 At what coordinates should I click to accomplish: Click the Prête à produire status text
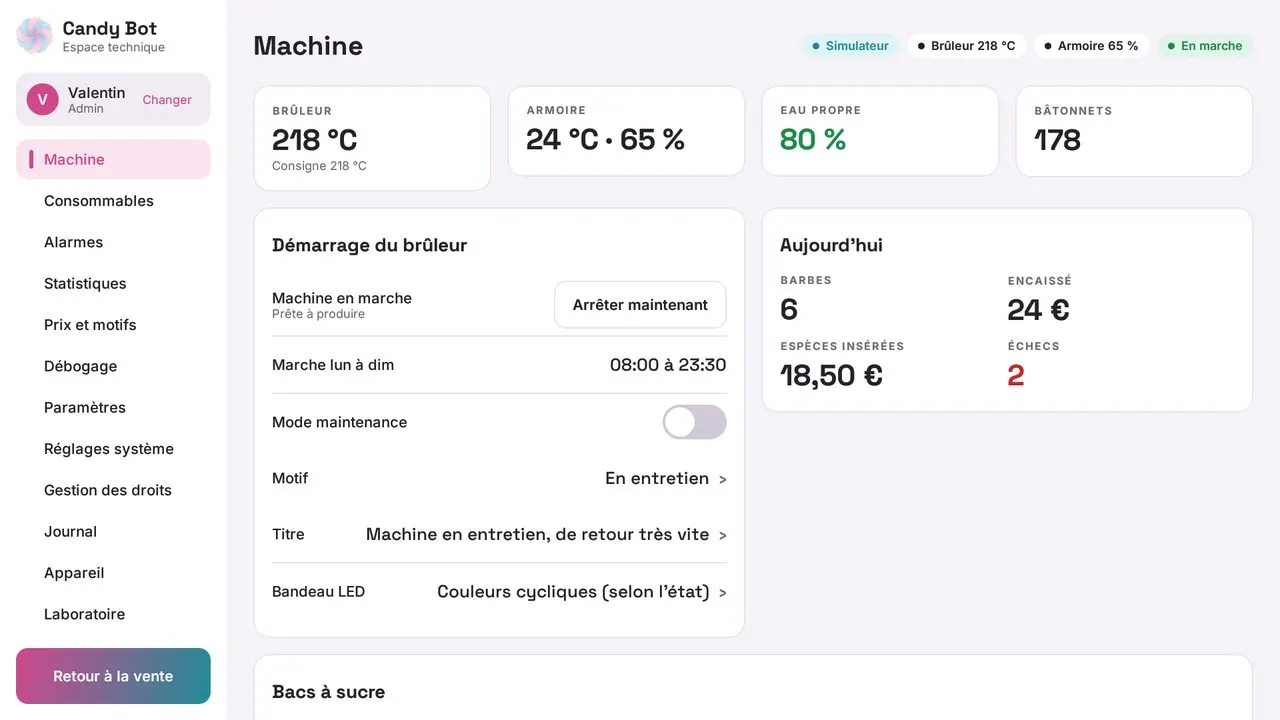click(318, 314)
